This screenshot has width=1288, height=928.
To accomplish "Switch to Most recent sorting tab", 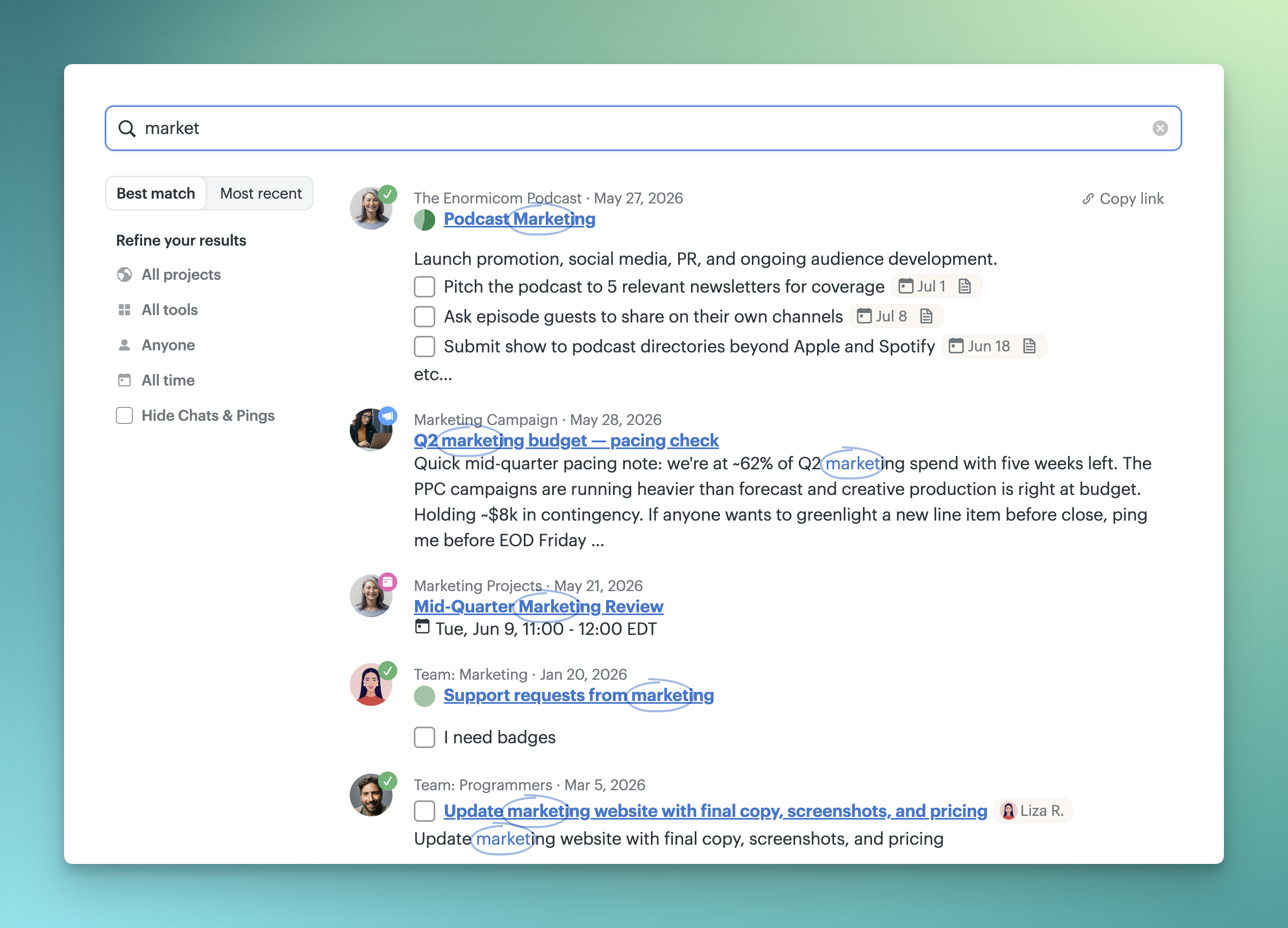I will 261,193.
